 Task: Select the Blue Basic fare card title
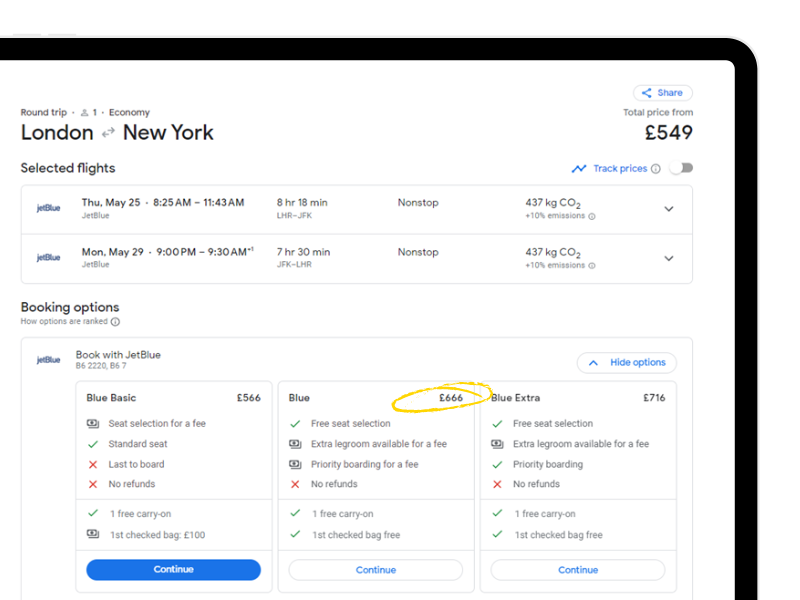111,398
